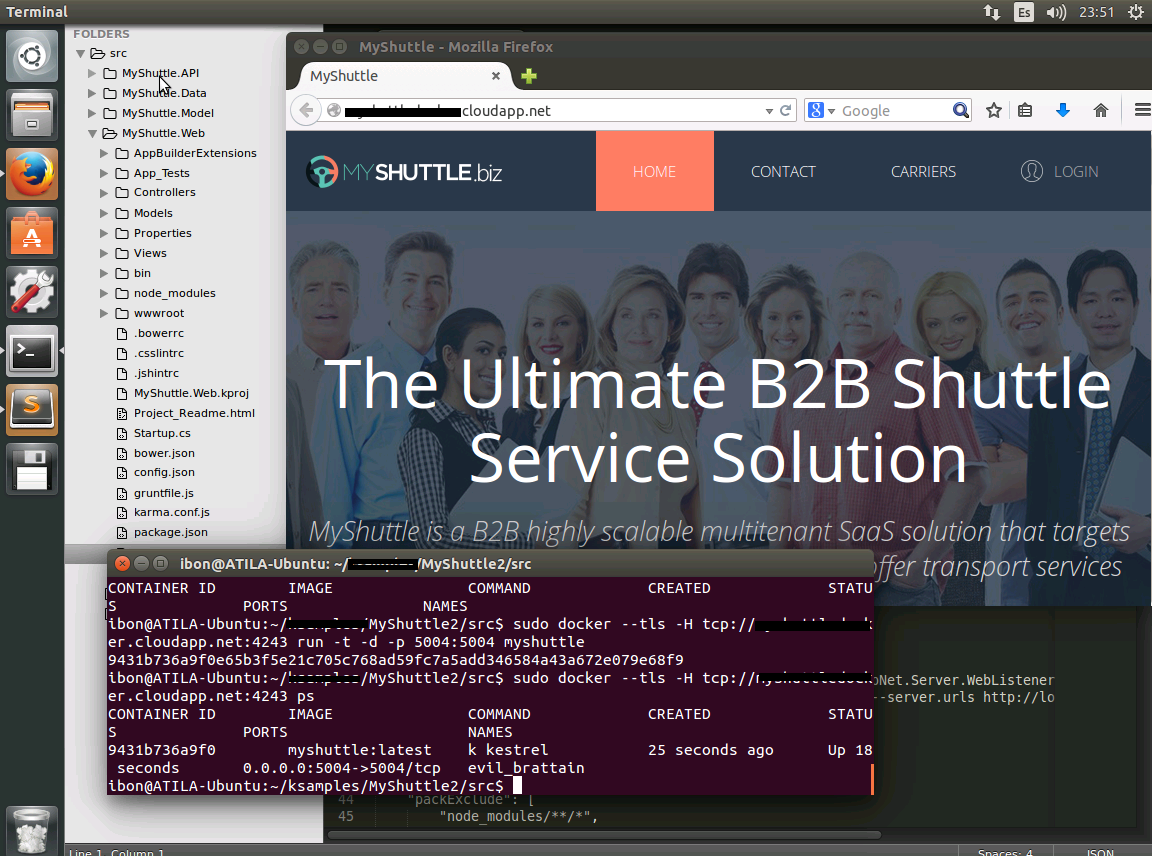Click the Firefox back arrow button
The width and height of the screenshot is (1152, 856).
tap(306, 110)
